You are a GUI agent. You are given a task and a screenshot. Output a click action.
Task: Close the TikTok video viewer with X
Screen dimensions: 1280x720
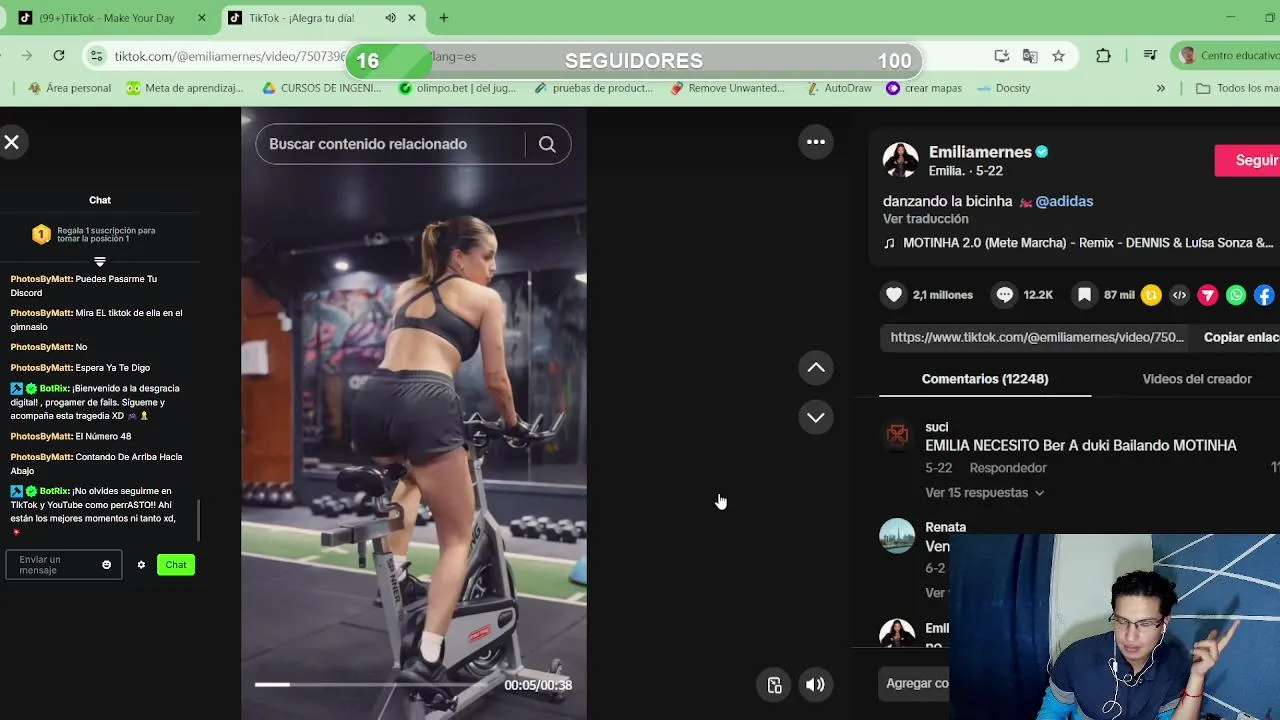(x=11, y=142)
